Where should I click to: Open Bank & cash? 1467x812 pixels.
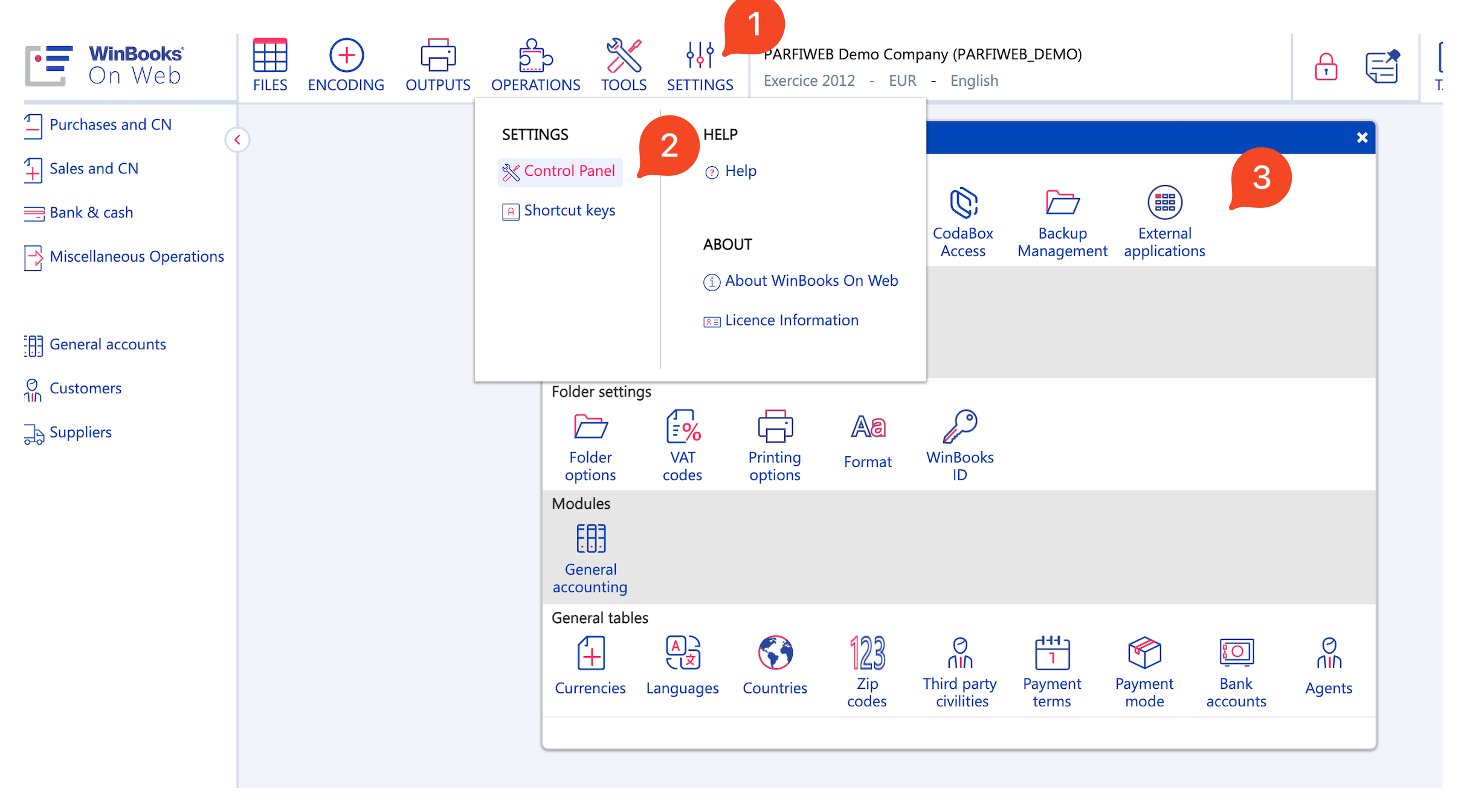(x=79, y=213)
